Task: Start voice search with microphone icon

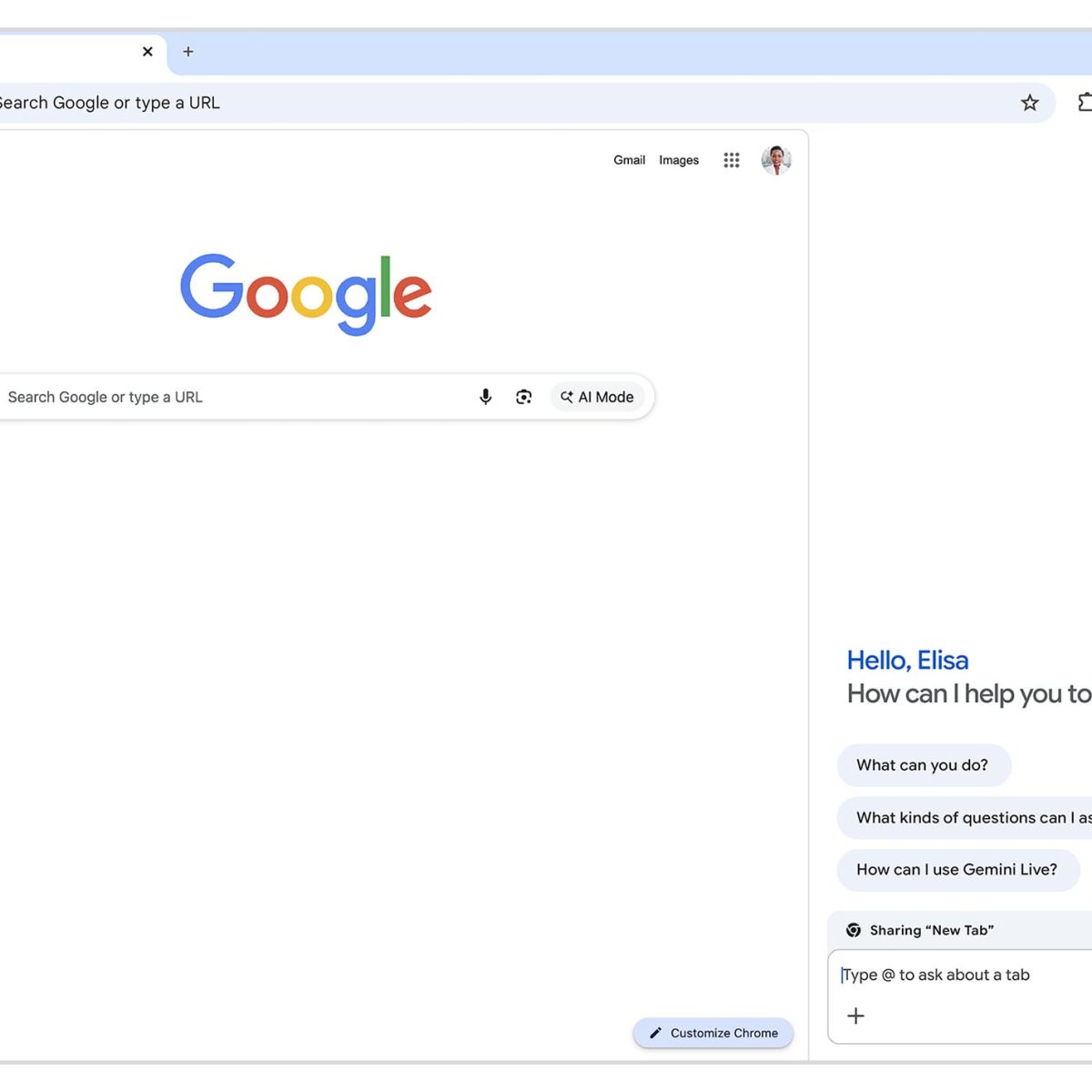Action: (x=486, y=397)
